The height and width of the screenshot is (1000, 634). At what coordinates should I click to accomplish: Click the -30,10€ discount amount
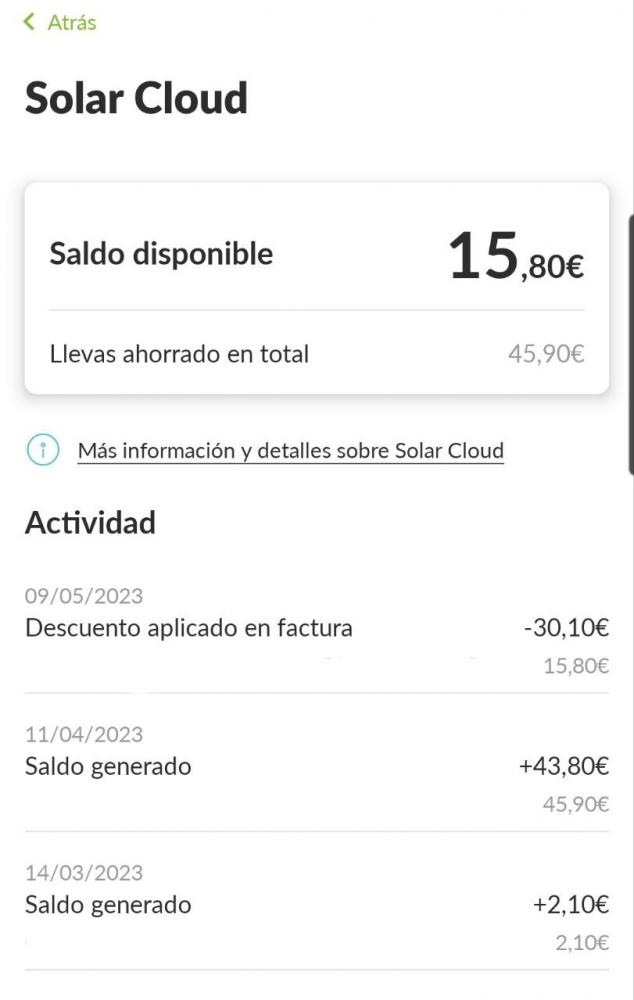click(566, 628)
